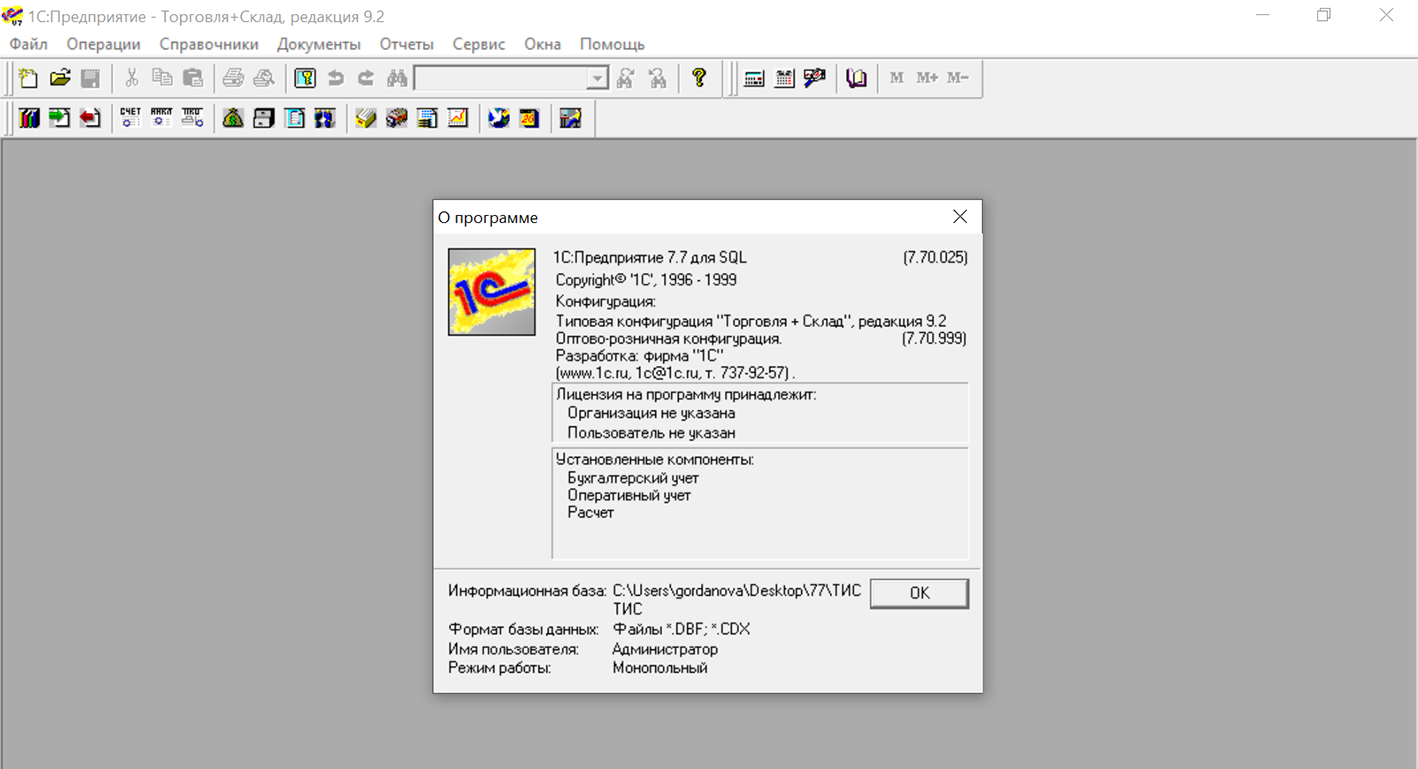This screenshot has height=769, width=1418.
Task: Open the Отчеты menu
Action: (406, 44)
